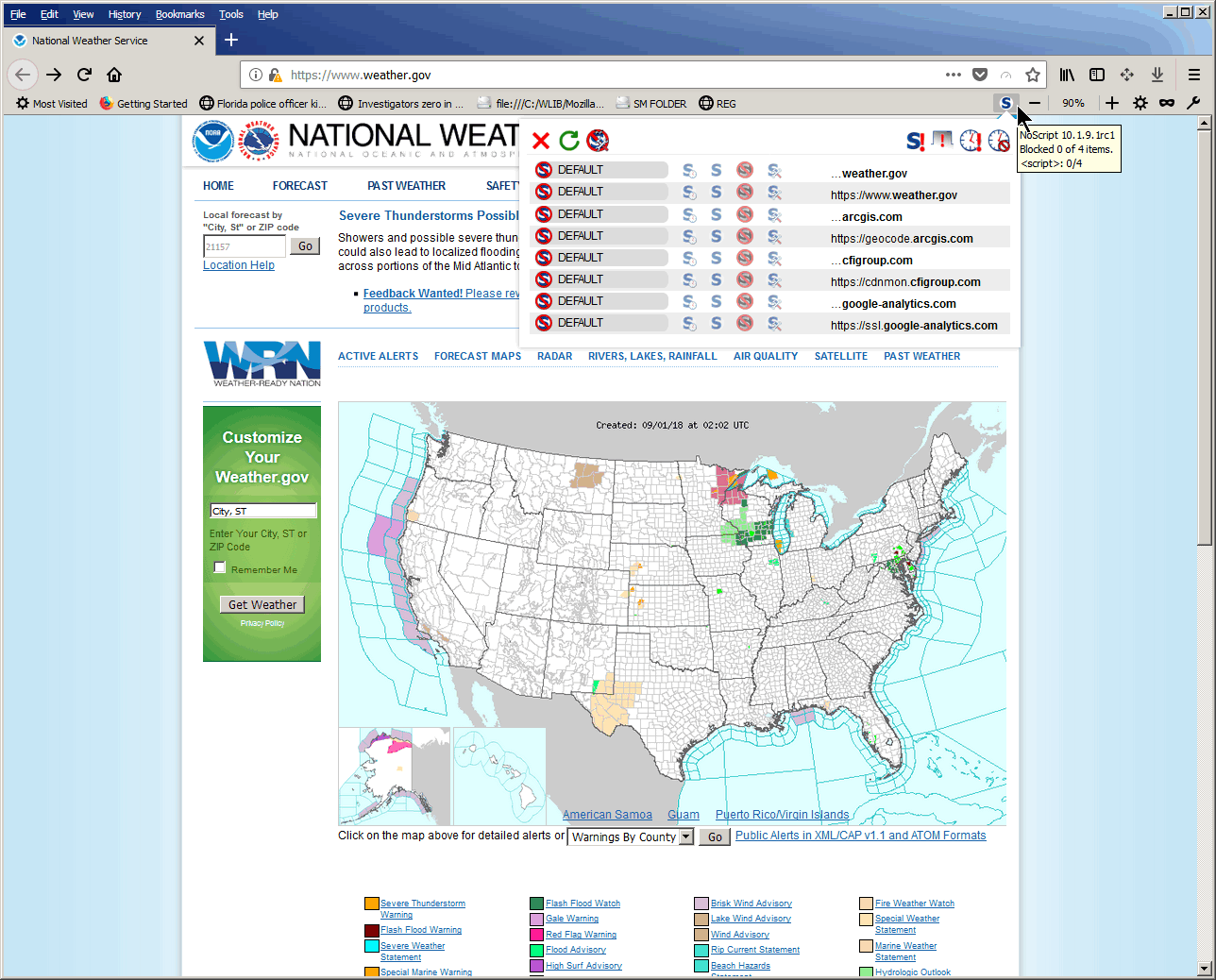Set …weather.gov row to Trusted preset
The image size is (1216, 980).
(717, 170)
